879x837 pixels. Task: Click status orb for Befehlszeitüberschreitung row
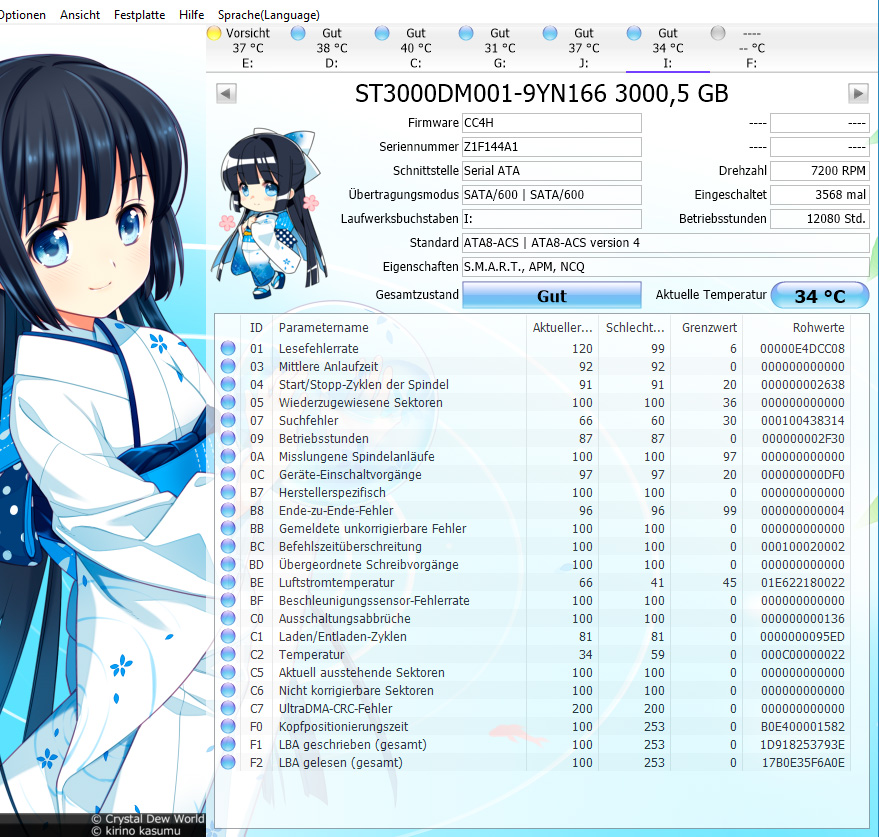(228, 546)
